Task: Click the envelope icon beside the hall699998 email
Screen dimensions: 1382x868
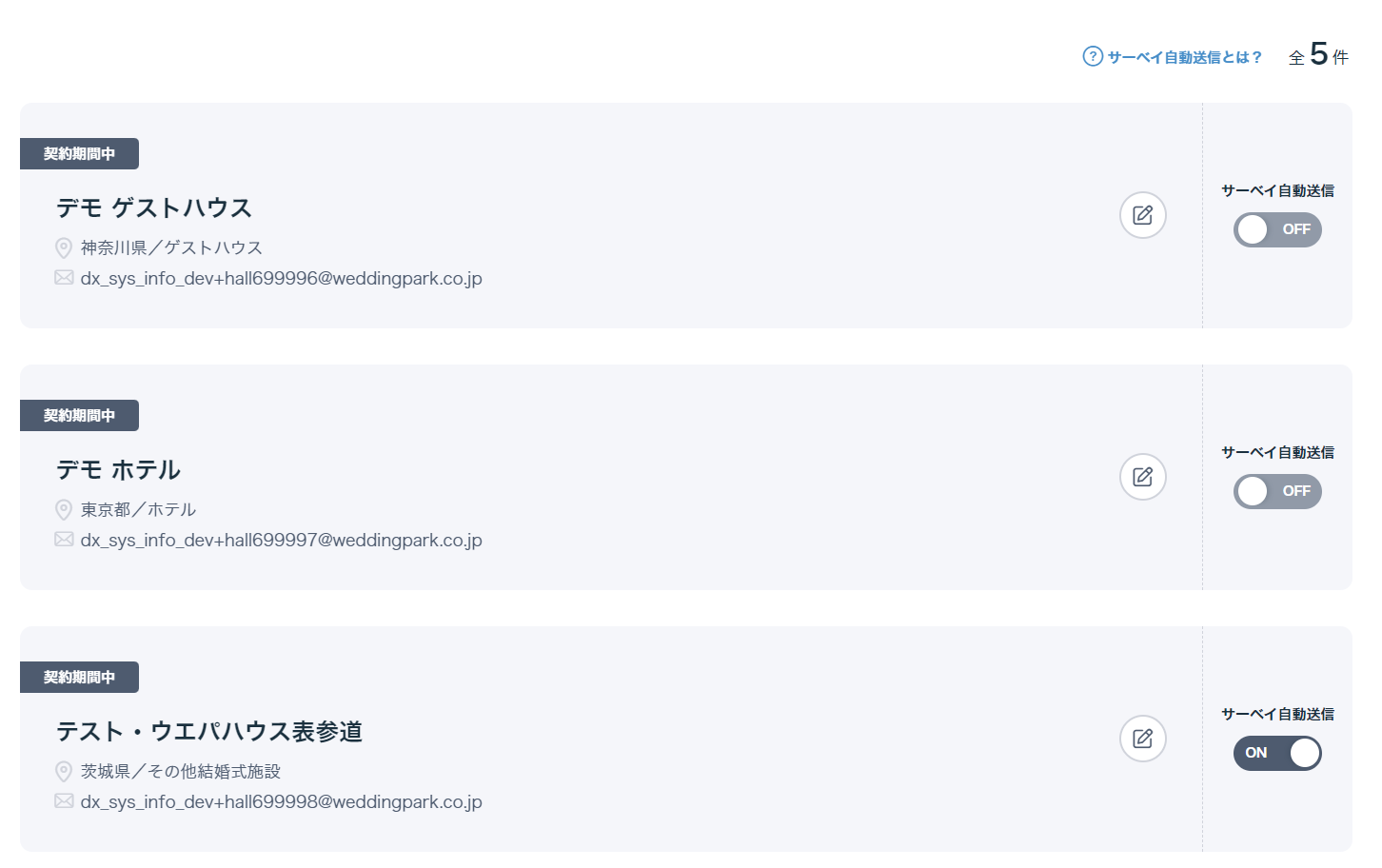Action: pyautogui.click(x=64, y=801)
